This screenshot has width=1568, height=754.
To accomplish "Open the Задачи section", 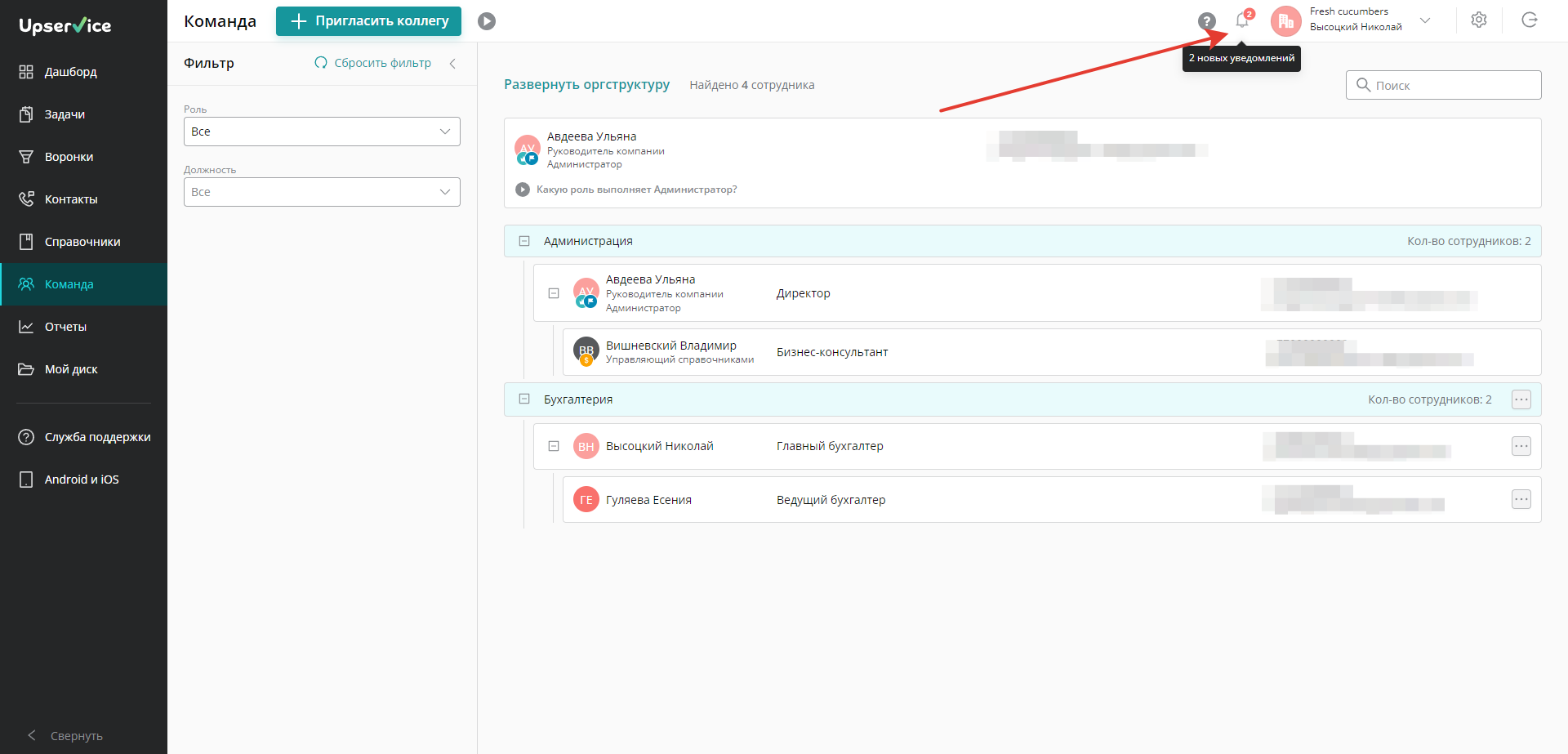I will point(83,114).
